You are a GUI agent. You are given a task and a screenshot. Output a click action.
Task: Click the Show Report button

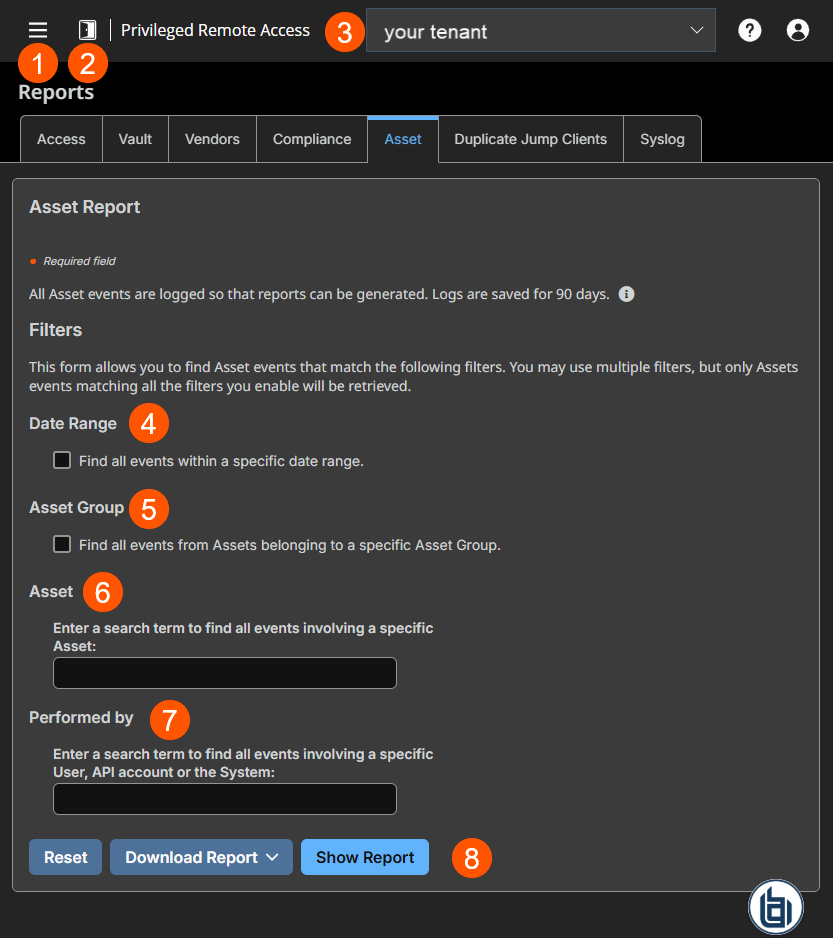click(x=364, y=857)
